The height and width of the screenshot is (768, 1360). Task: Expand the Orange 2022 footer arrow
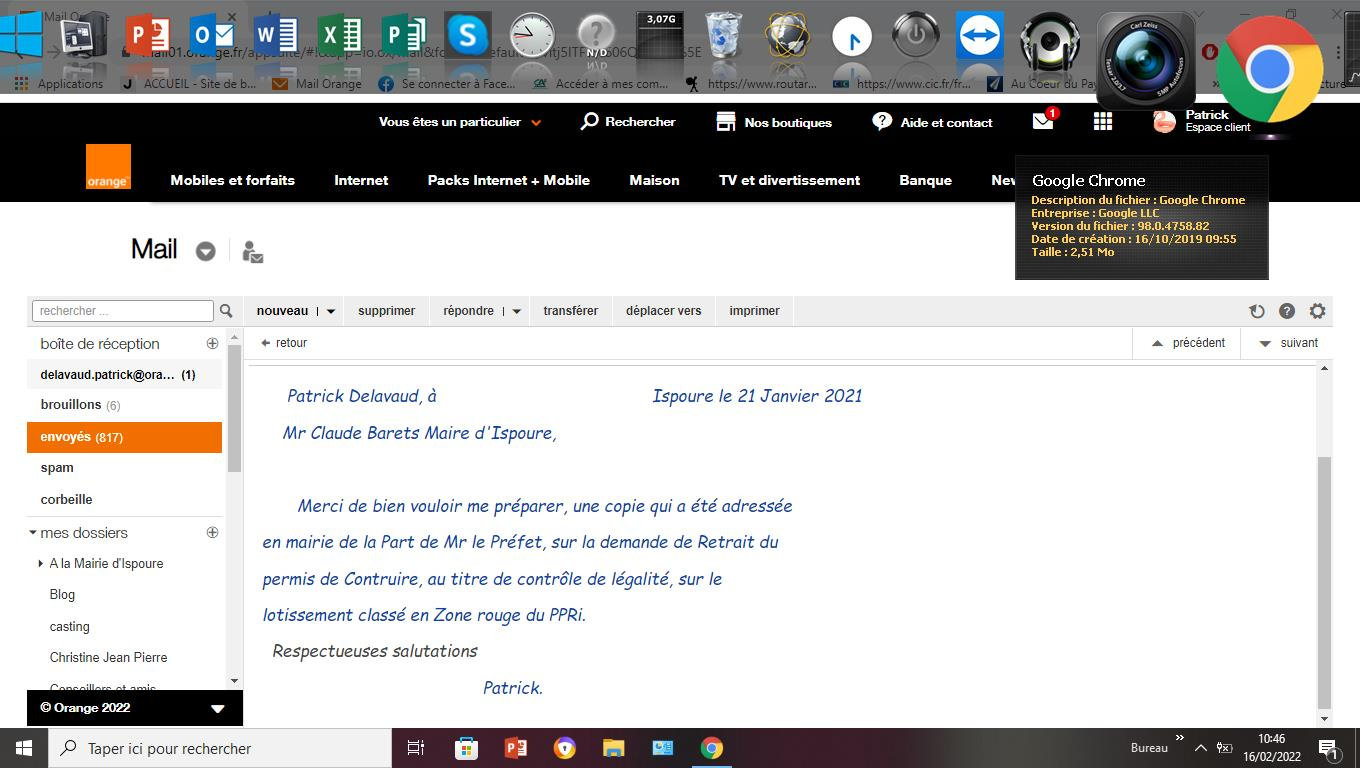217,708
